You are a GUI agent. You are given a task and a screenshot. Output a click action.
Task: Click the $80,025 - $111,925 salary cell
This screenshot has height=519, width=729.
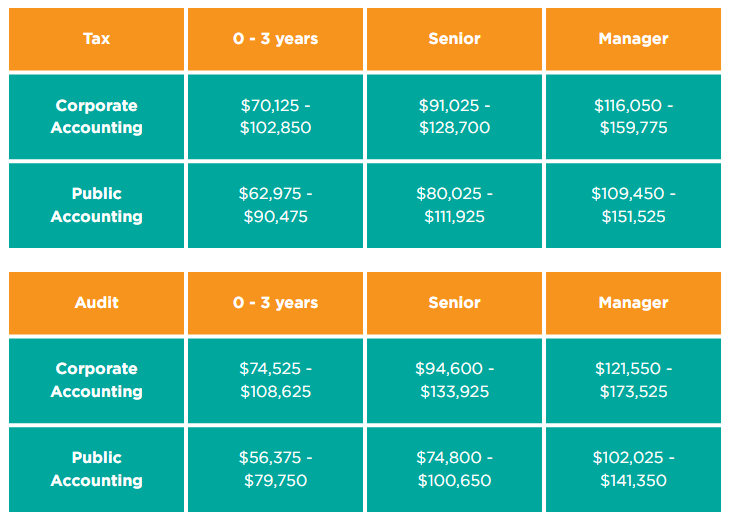click(x=454, y=204)
